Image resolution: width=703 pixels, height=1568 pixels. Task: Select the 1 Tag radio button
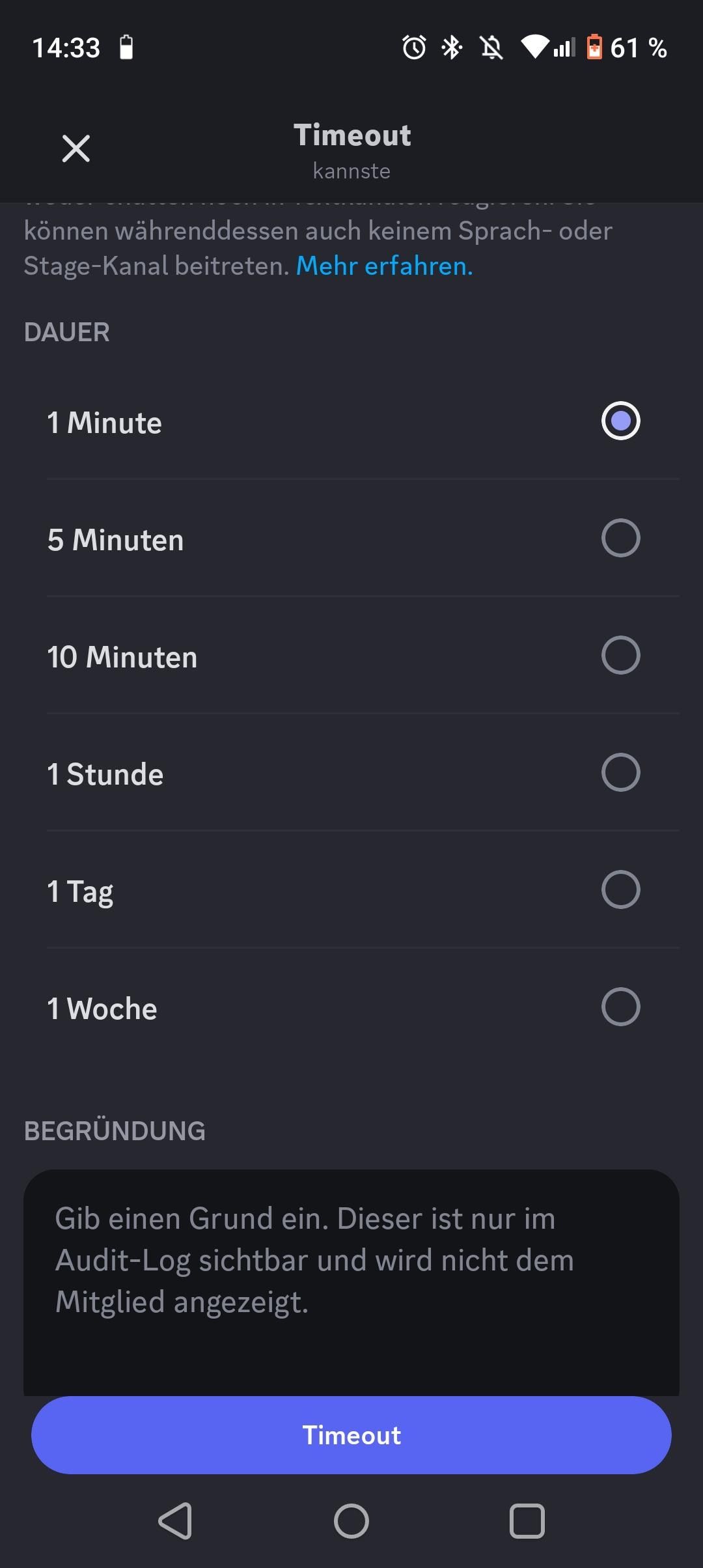[620, 890]
